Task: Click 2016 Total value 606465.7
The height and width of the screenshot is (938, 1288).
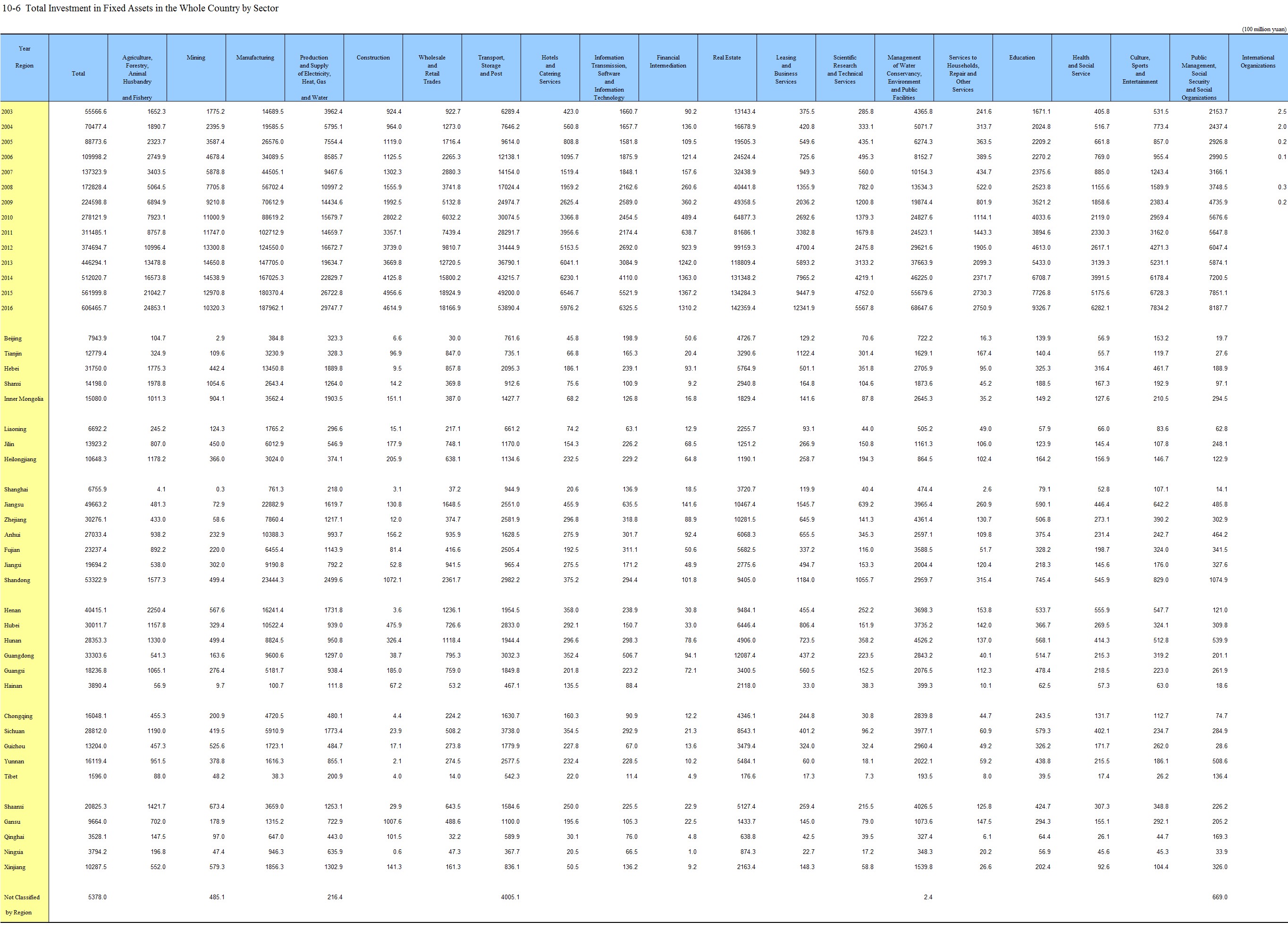Action: [94, 308]
